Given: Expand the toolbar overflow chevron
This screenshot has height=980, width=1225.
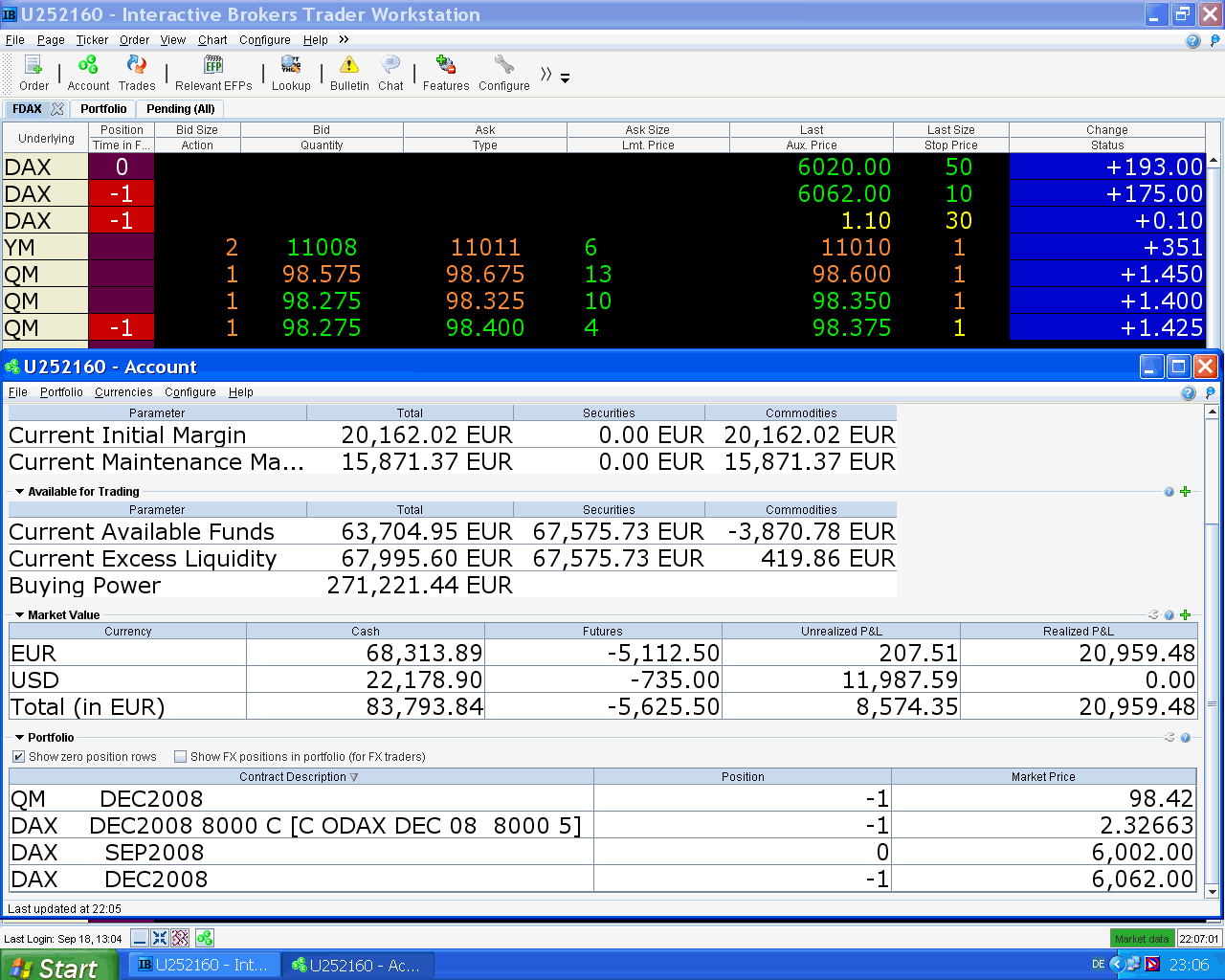Looking at the screenshot, I should (546, 75).
